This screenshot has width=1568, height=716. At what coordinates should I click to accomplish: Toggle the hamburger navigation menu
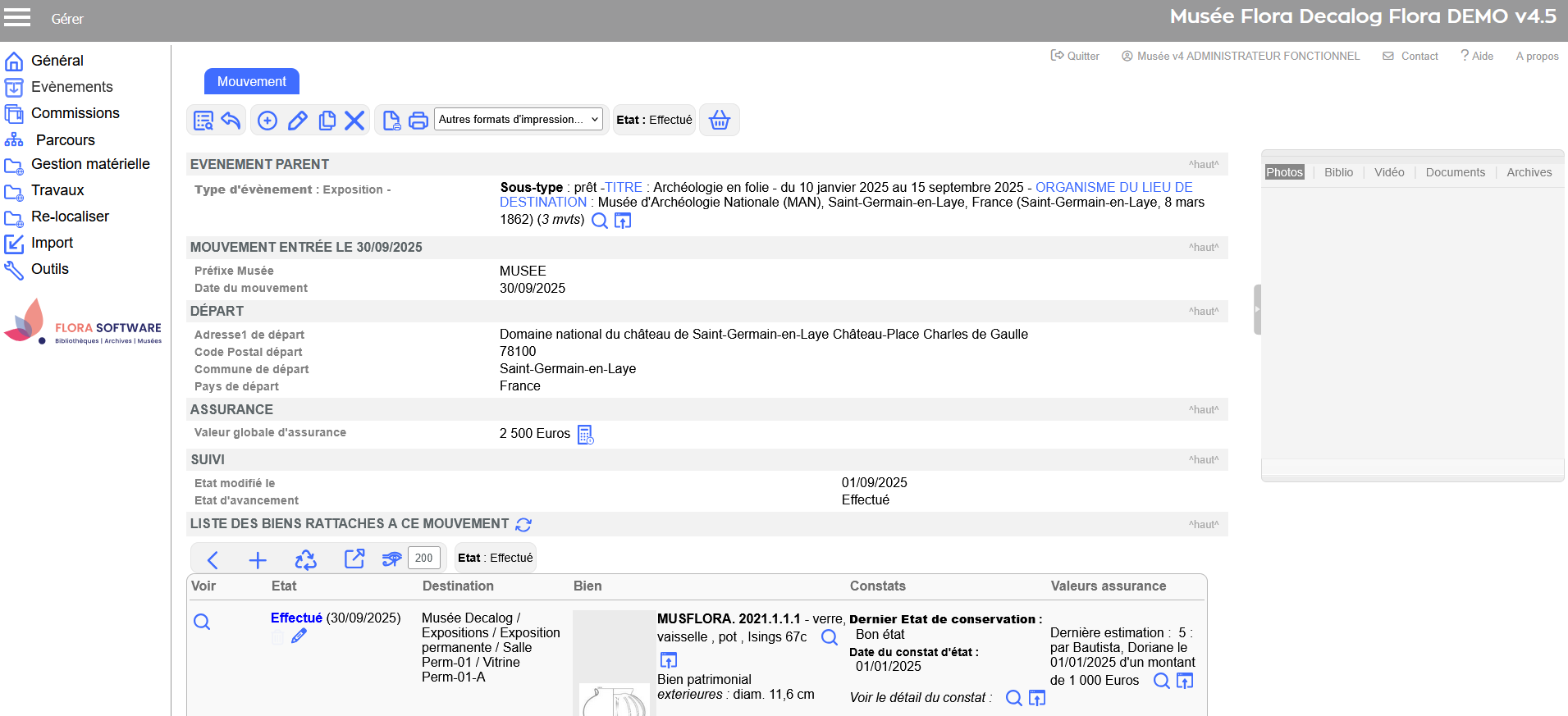click(x=17, y=17)
